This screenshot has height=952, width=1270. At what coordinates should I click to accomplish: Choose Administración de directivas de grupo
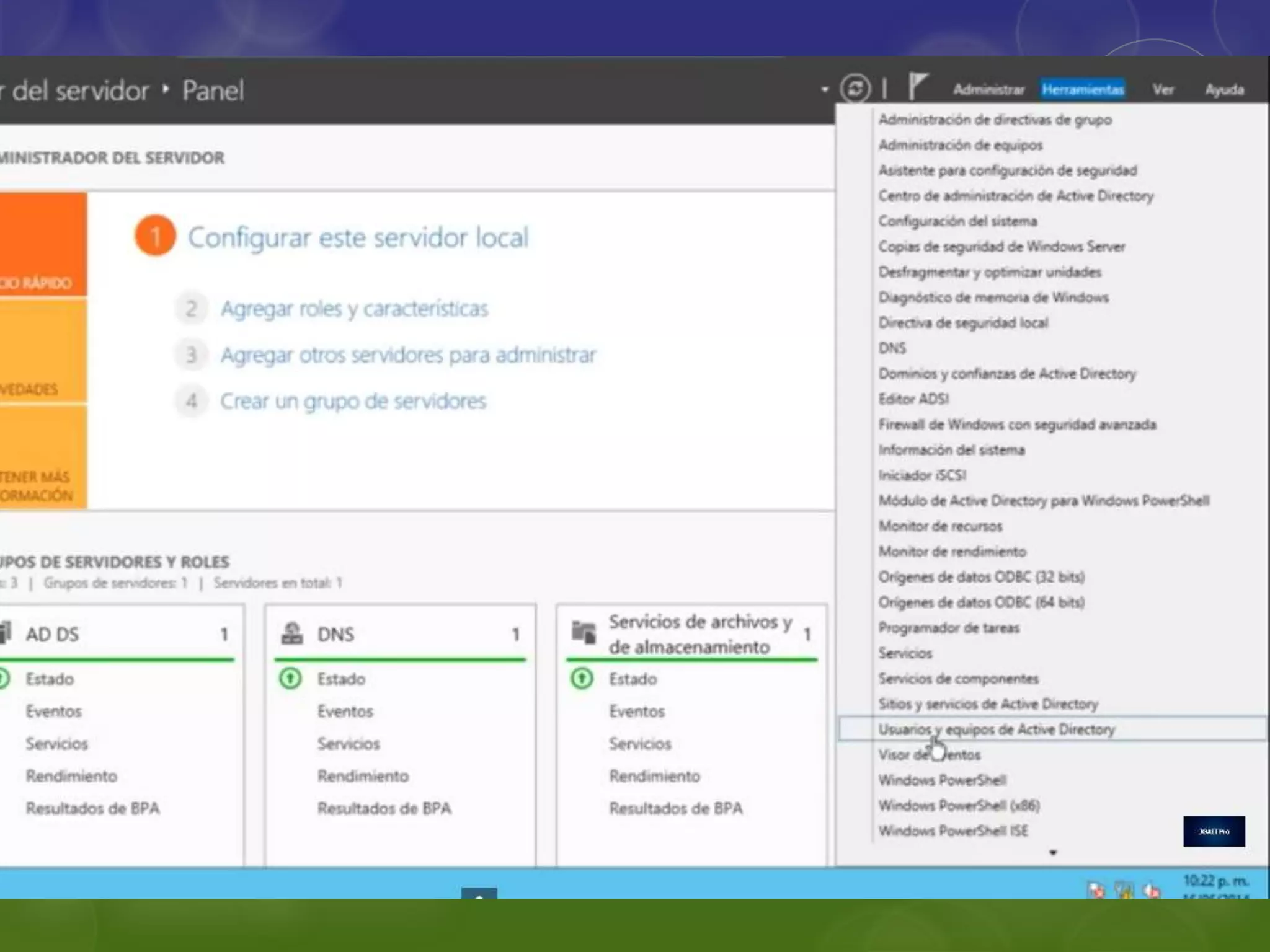click(x=995, y=120)
